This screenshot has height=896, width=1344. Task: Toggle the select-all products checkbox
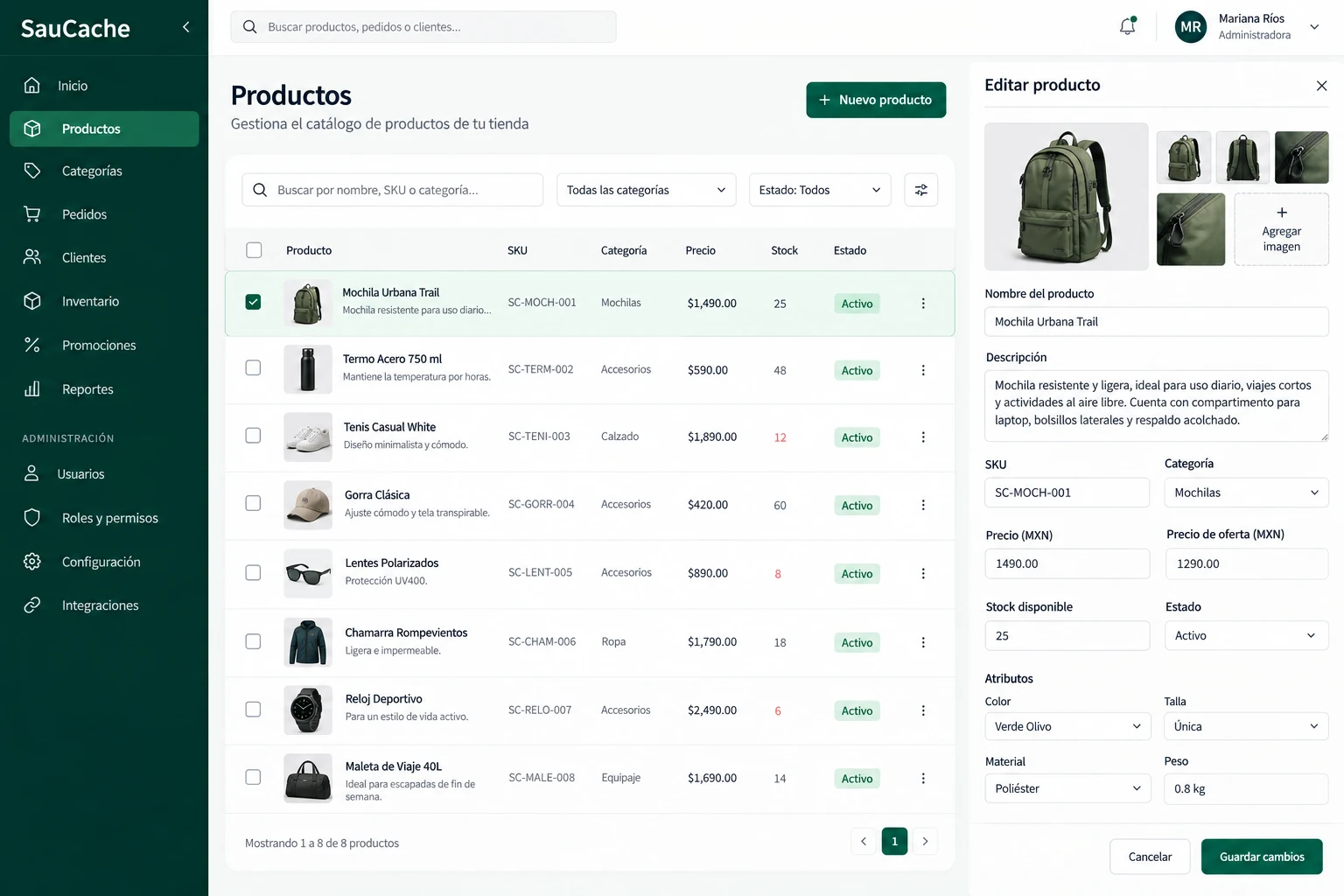click(254, 250)
